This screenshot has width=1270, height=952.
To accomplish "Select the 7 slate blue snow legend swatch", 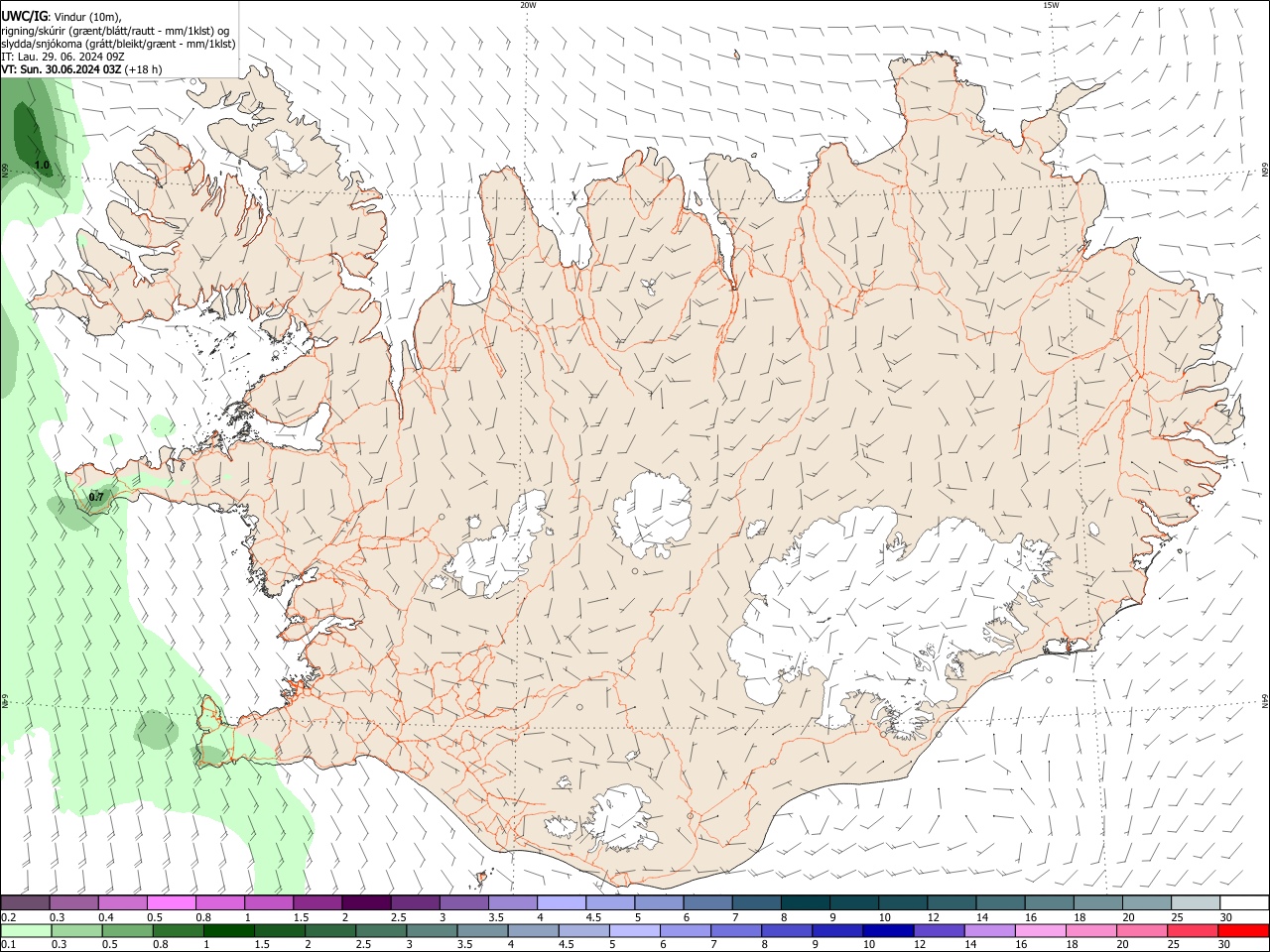I will coord(757,903).
